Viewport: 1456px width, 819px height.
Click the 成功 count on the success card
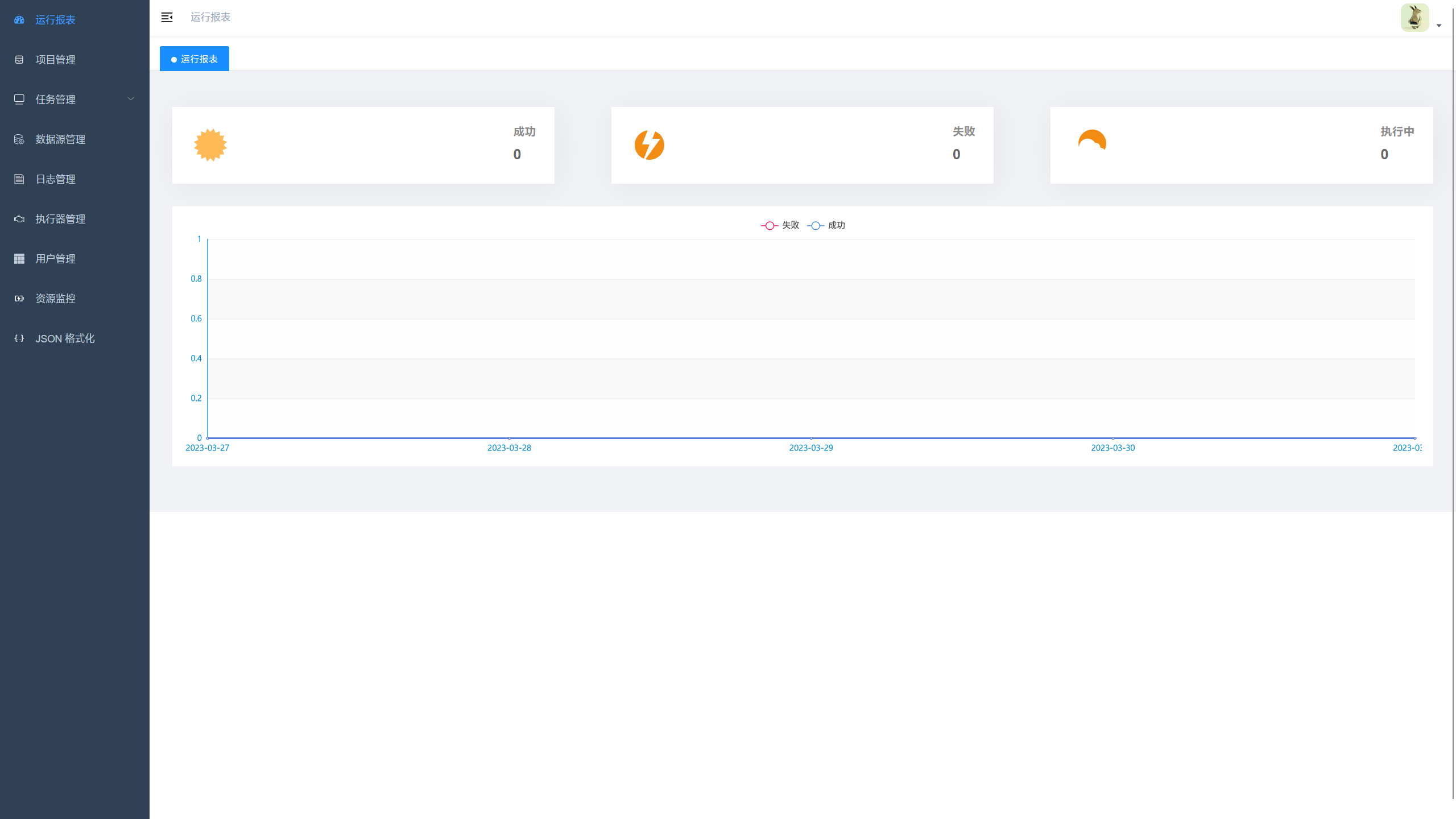coord(517,154)
